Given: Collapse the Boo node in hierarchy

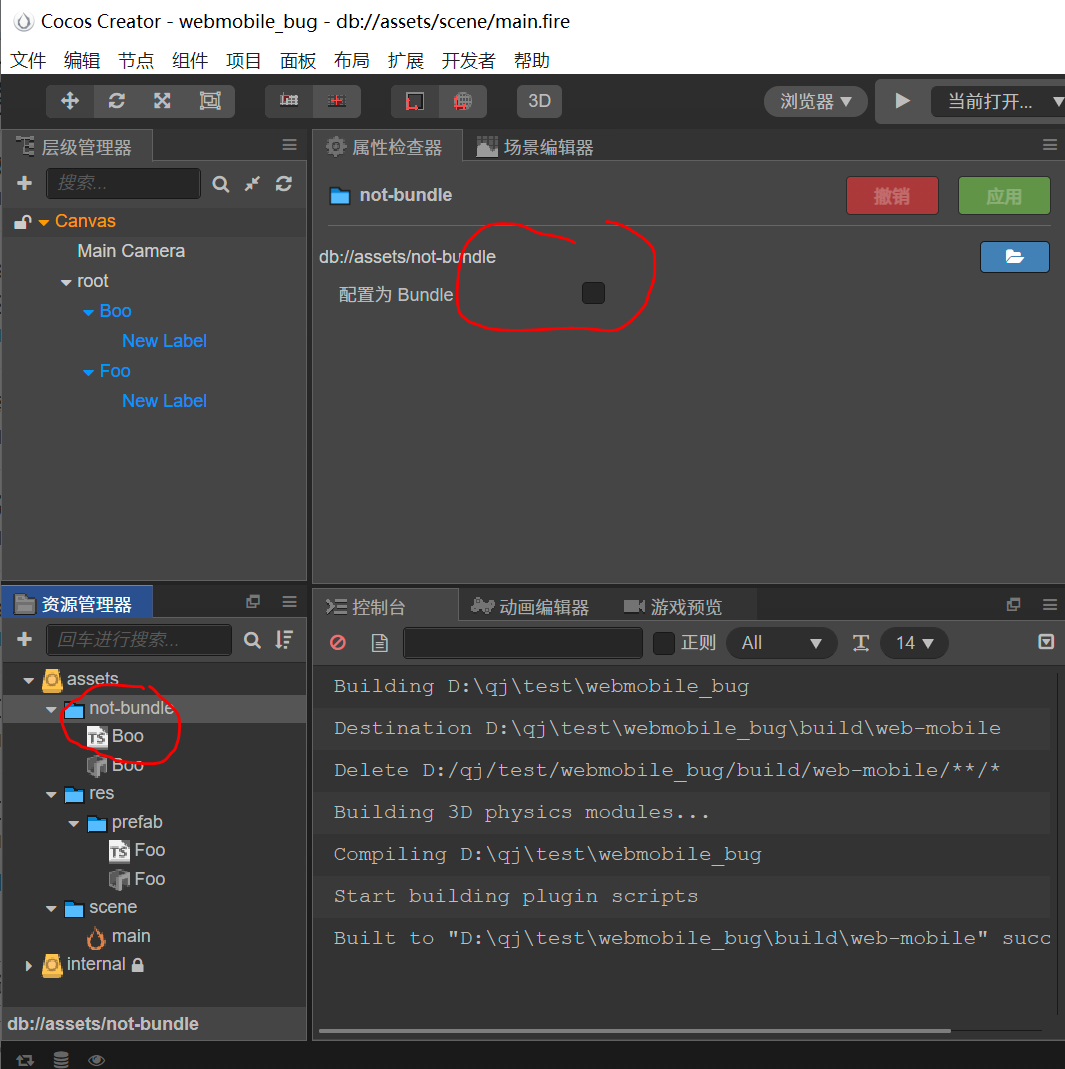Looking at the screenshot, I should pyautogui.click(x=88, y=312).
